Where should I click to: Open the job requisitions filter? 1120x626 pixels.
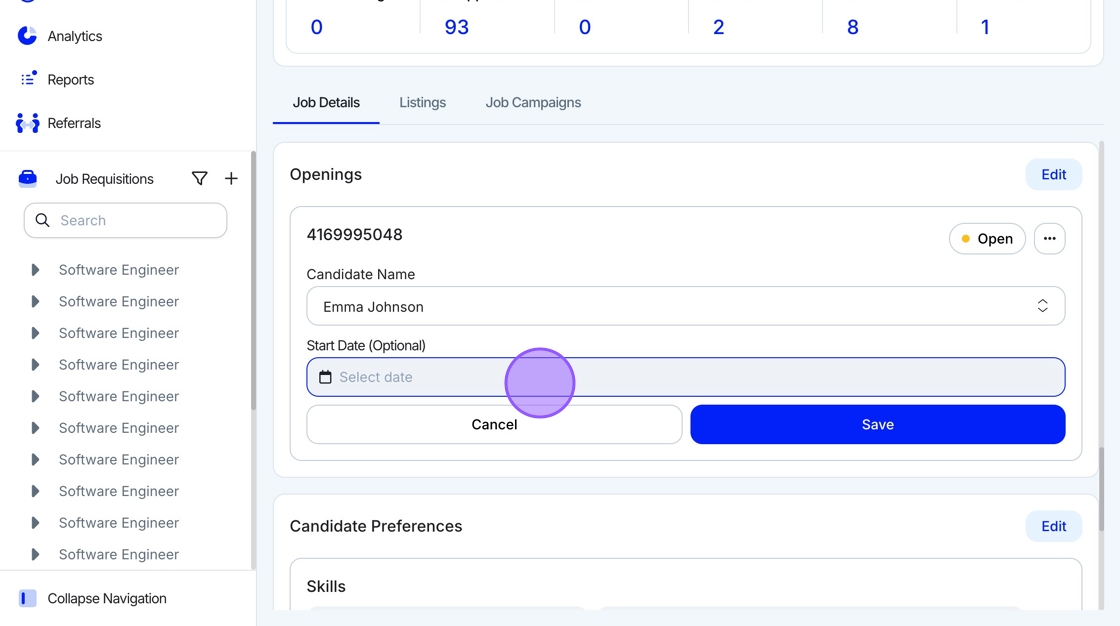[x=200, y=179]
